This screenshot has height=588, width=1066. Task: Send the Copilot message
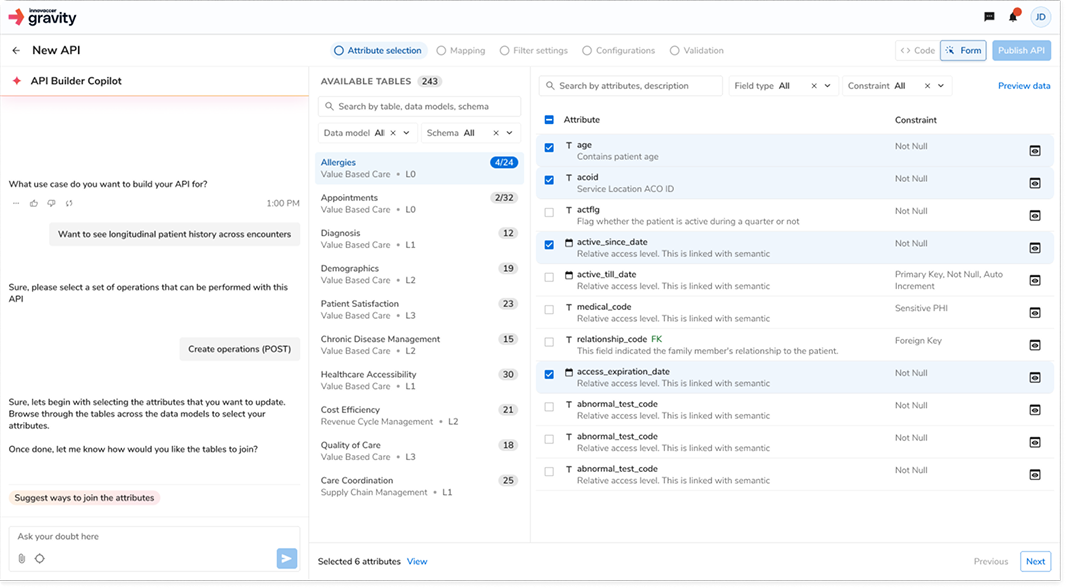(x=287, y=559)
